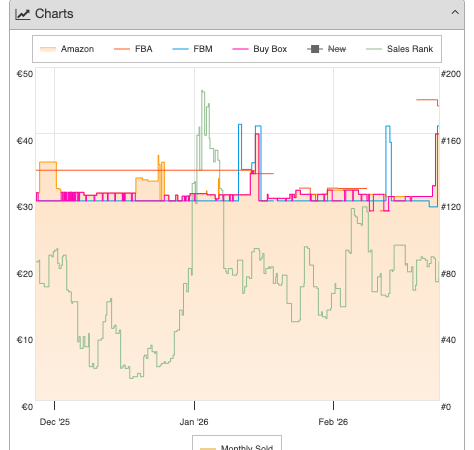Click the #0 rank axis label
Screen dimensions: 474x450
tap(446, 407)
